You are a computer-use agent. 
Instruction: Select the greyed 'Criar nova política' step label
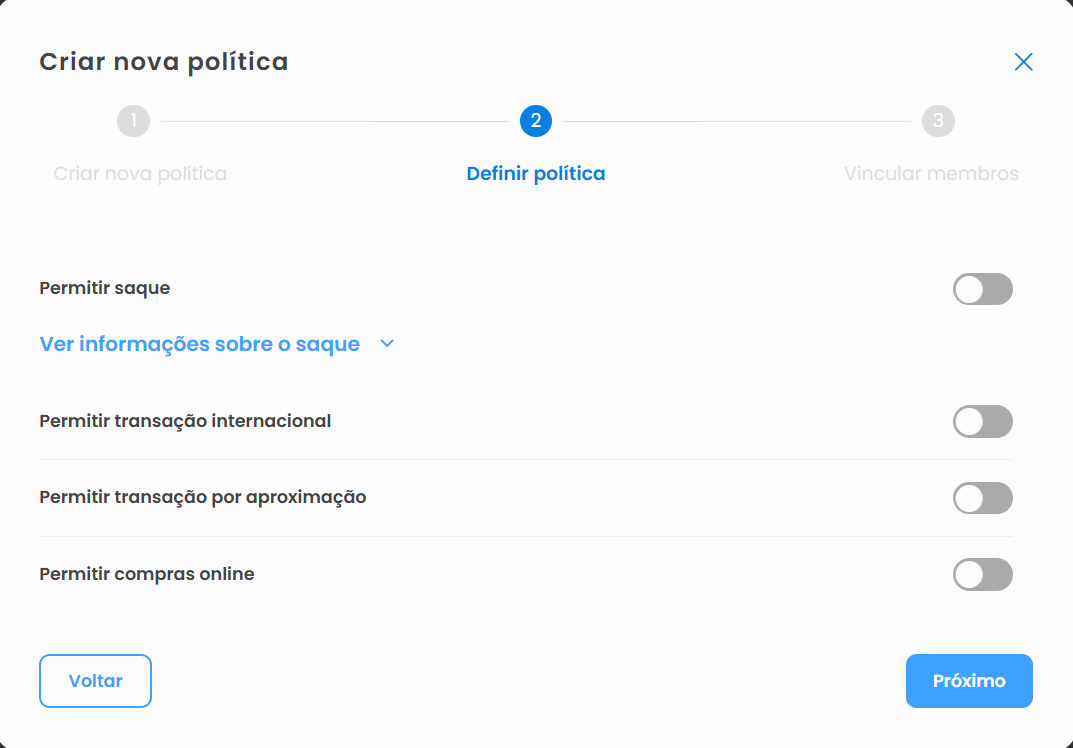tap(140, 174)
